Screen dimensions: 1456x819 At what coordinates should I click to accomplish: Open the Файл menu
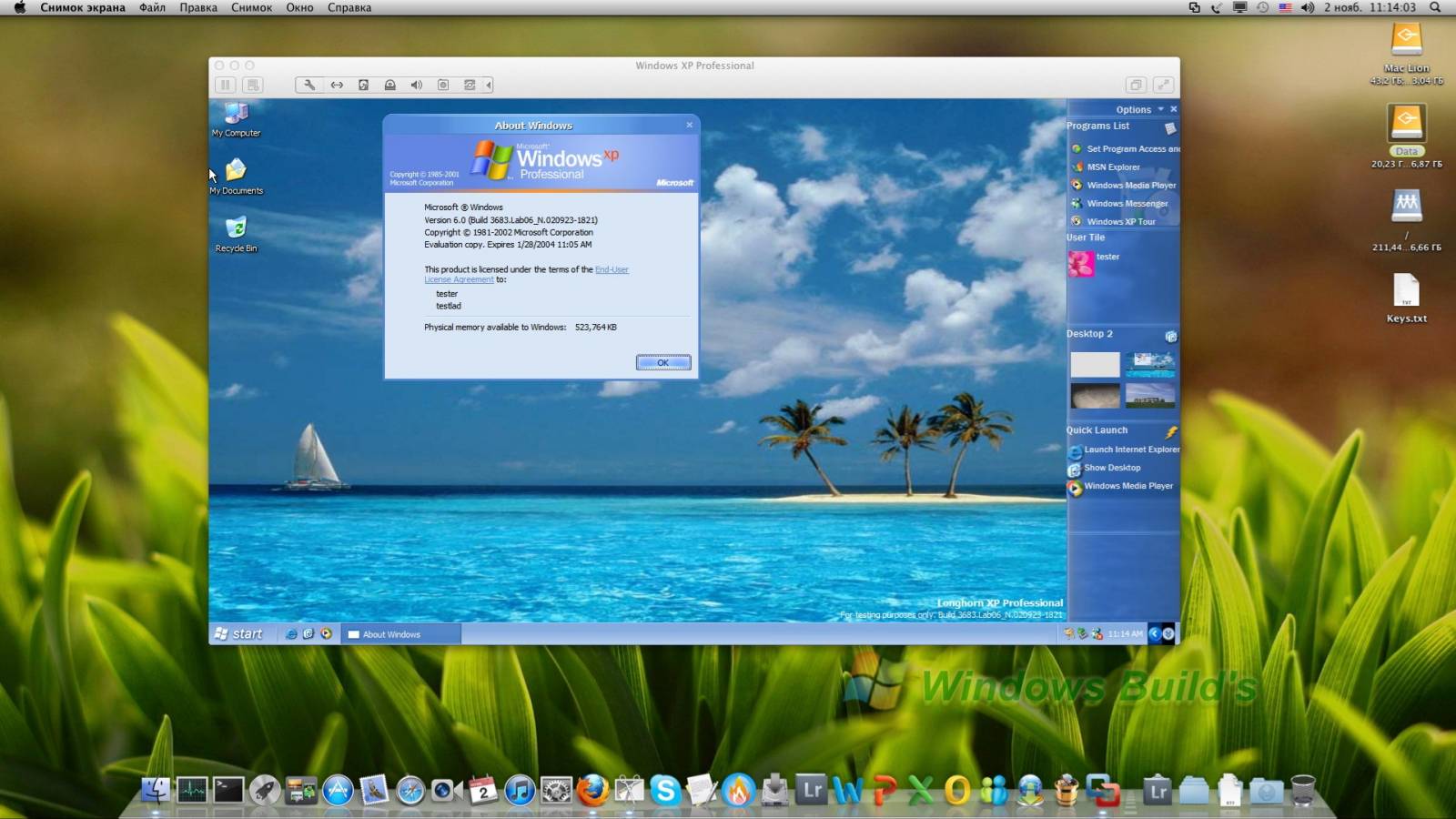pyautogui.click(x=152, y=7)
